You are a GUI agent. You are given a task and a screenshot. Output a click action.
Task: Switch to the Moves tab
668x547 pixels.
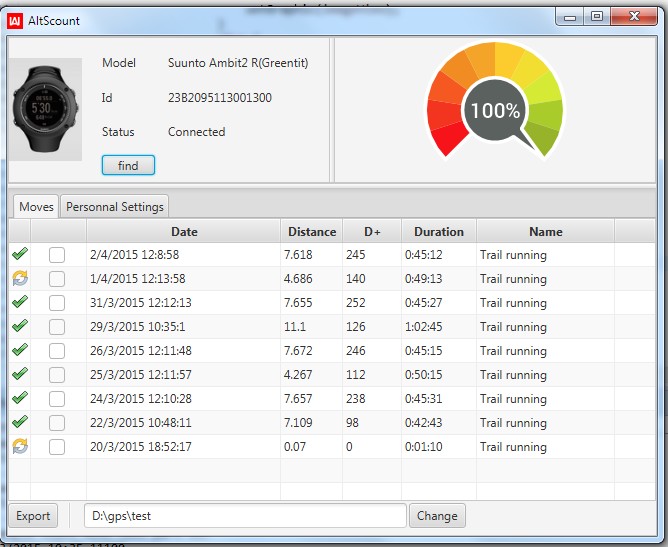click(x=36, y=207)
